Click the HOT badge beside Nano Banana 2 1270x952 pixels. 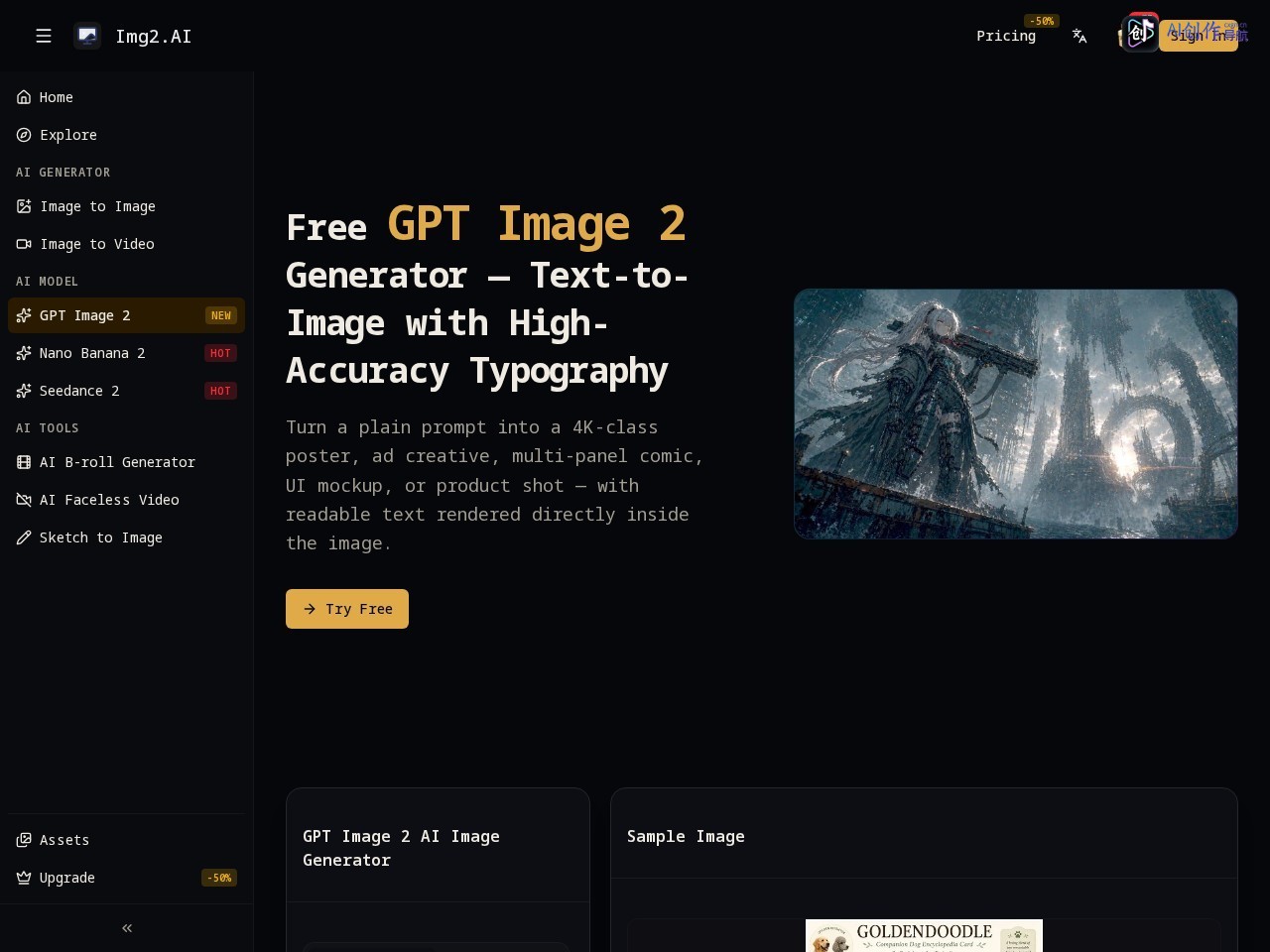[220, 353]
